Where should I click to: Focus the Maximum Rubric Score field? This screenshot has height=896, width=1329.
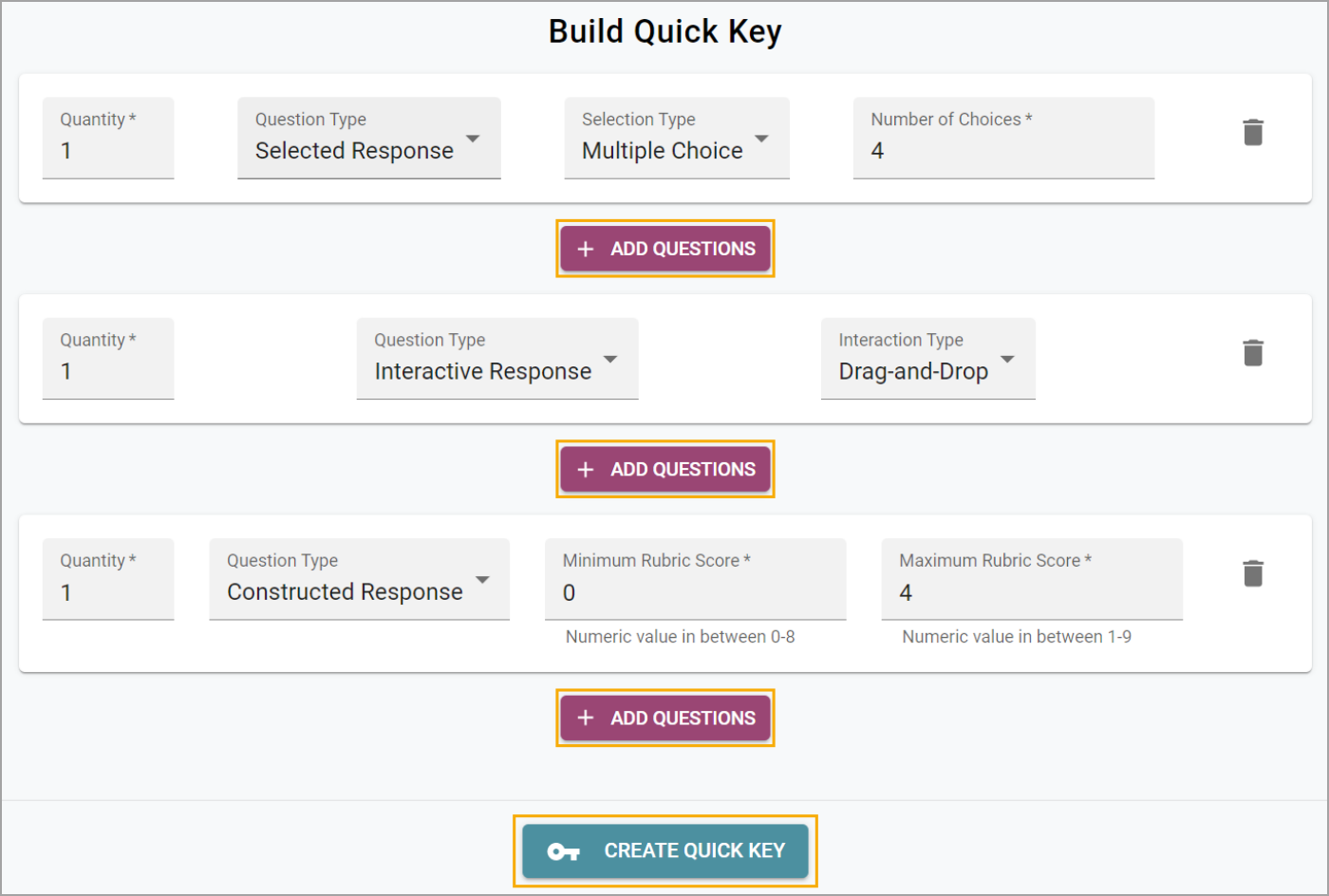point(1032,579)
